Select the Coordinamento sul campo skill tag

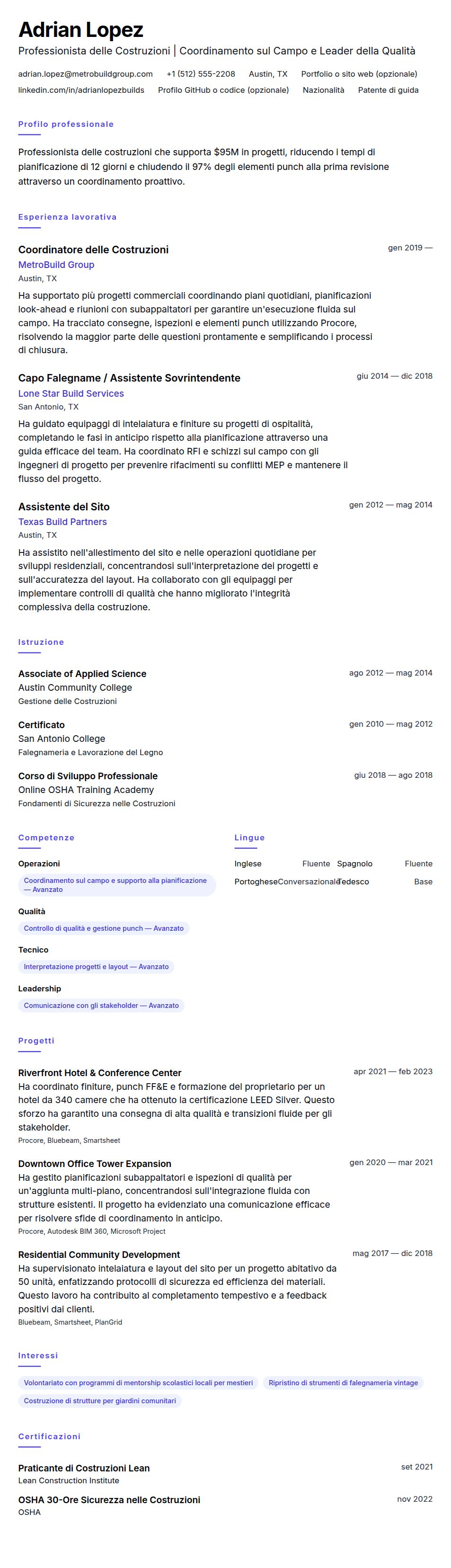pyautogui.click(x=117, y=885)
